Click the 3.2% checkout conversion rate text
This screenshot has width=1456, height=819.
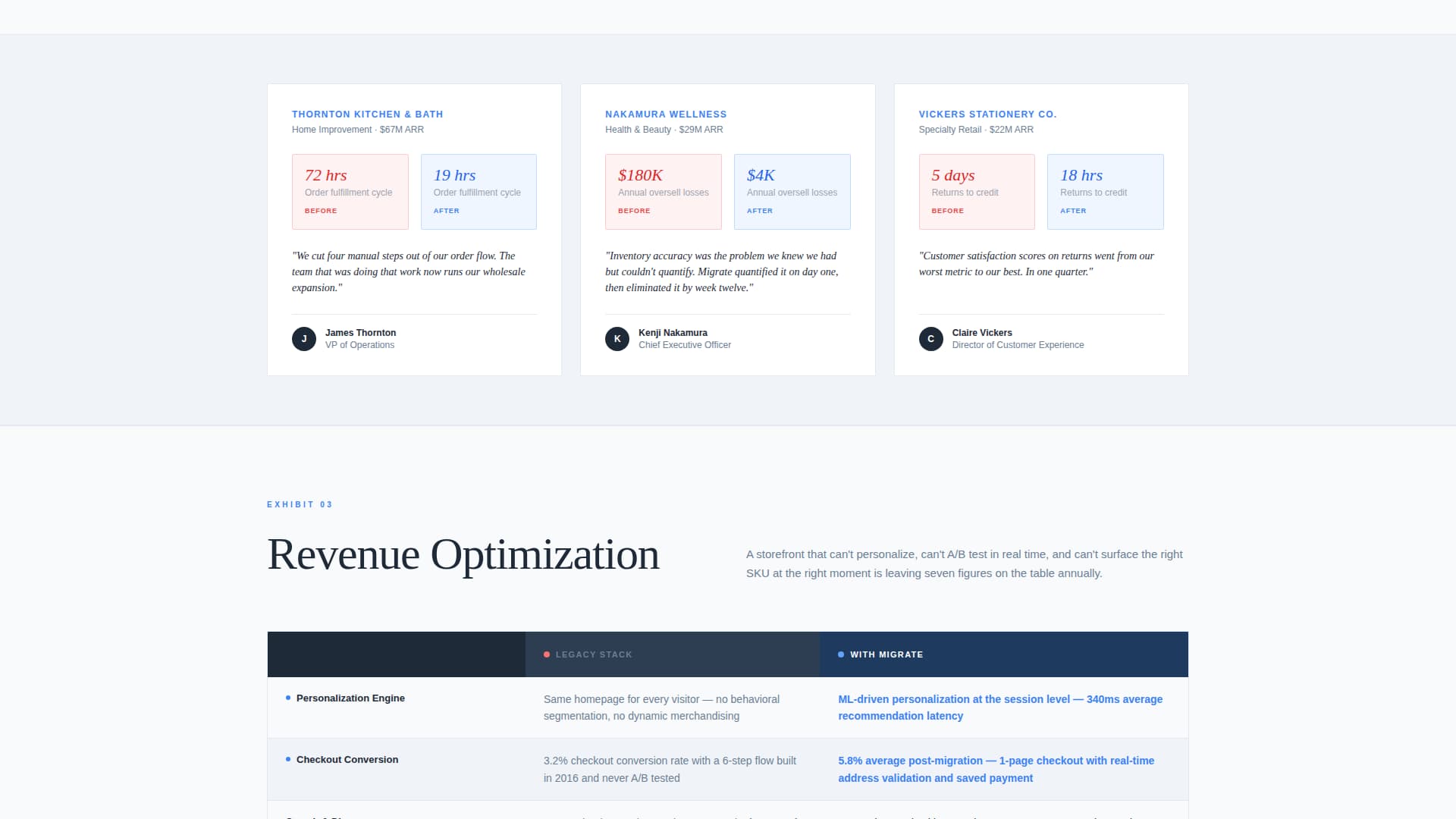point(670,769)
